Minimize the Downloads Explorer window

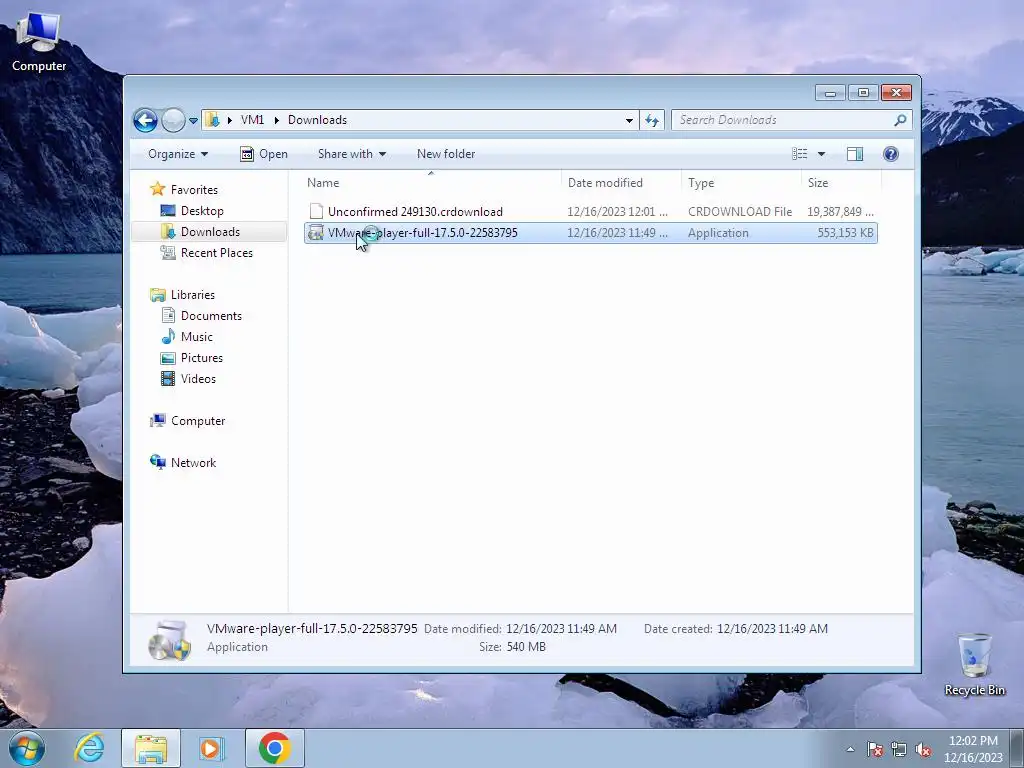[830, 93]
